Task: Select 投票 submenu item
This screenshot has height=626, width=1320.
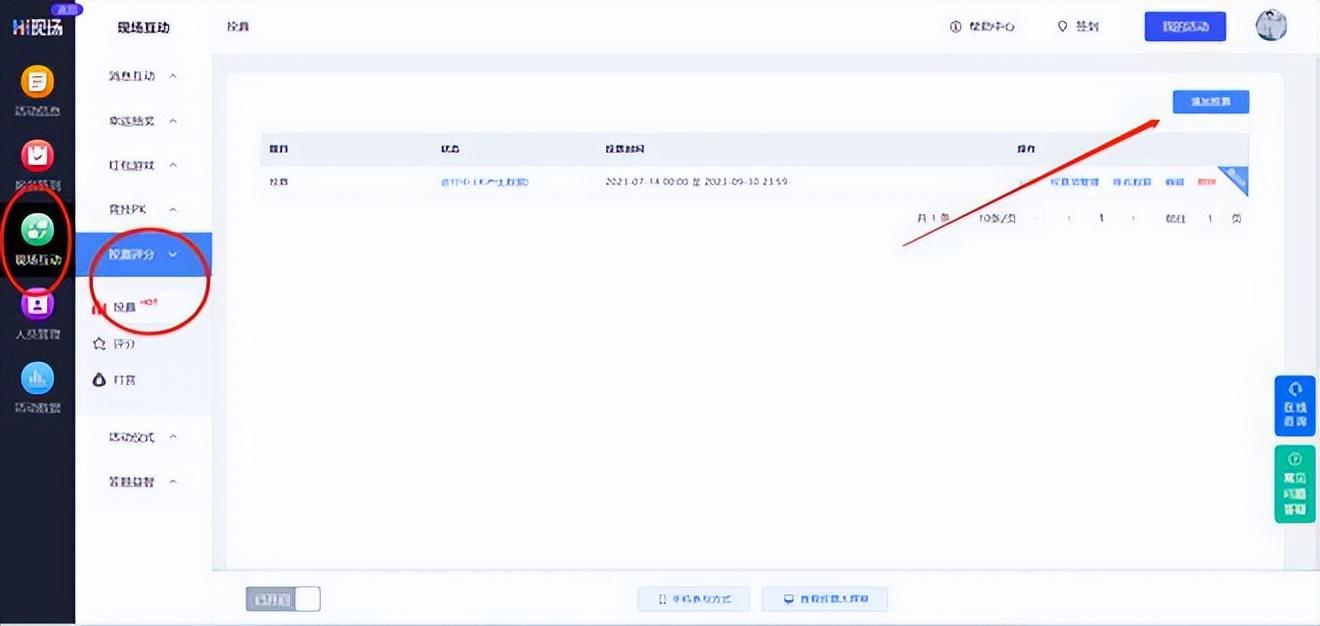Action: 125,307
